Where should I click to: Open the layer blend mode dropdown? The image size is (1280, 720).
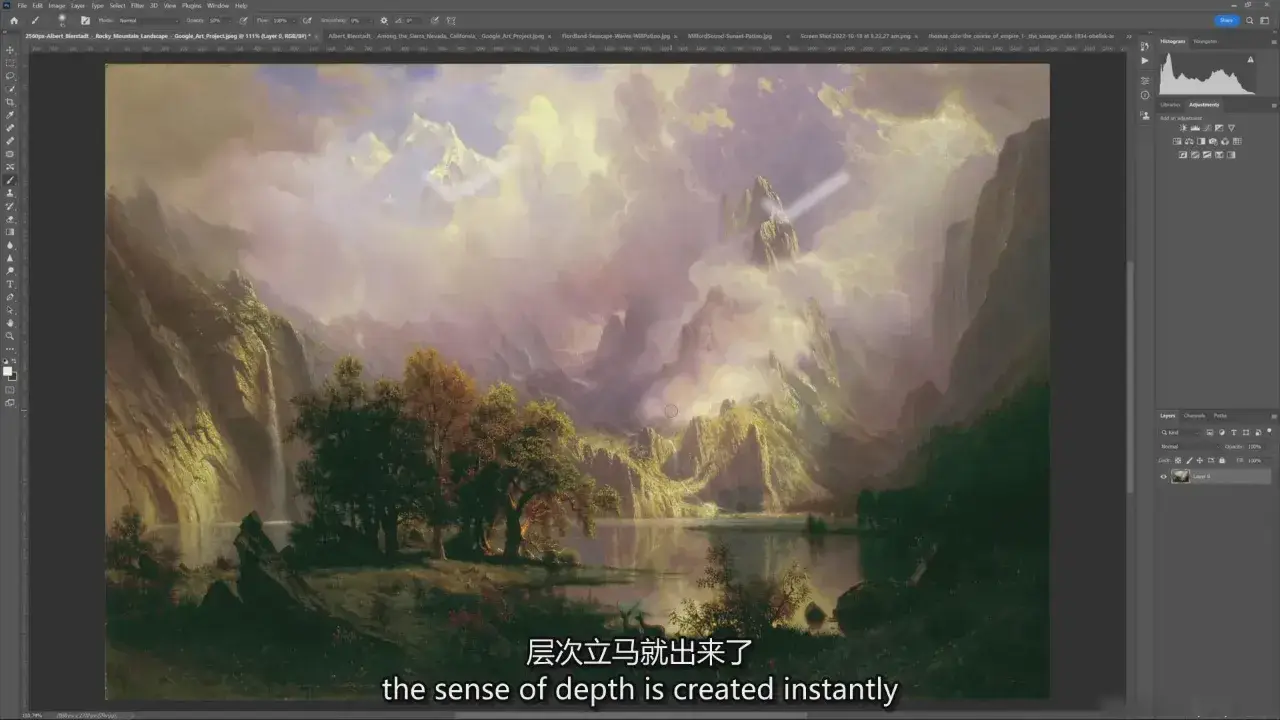(x=1189, y=447)
